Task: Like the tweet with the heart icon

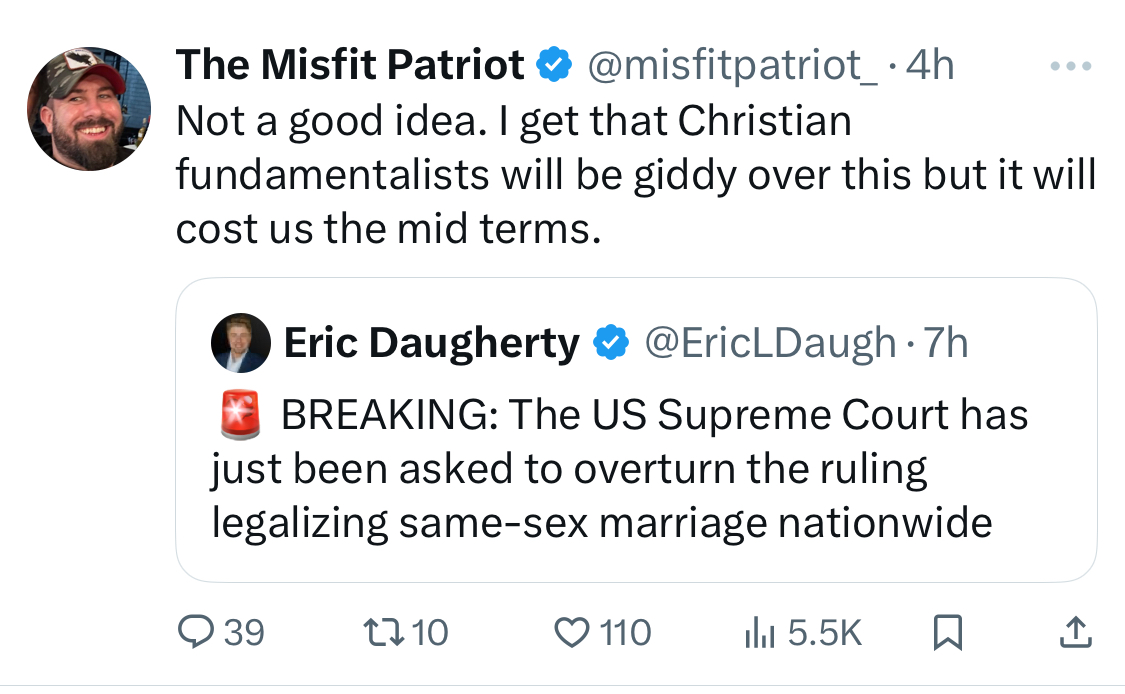Action: (572, 633)
